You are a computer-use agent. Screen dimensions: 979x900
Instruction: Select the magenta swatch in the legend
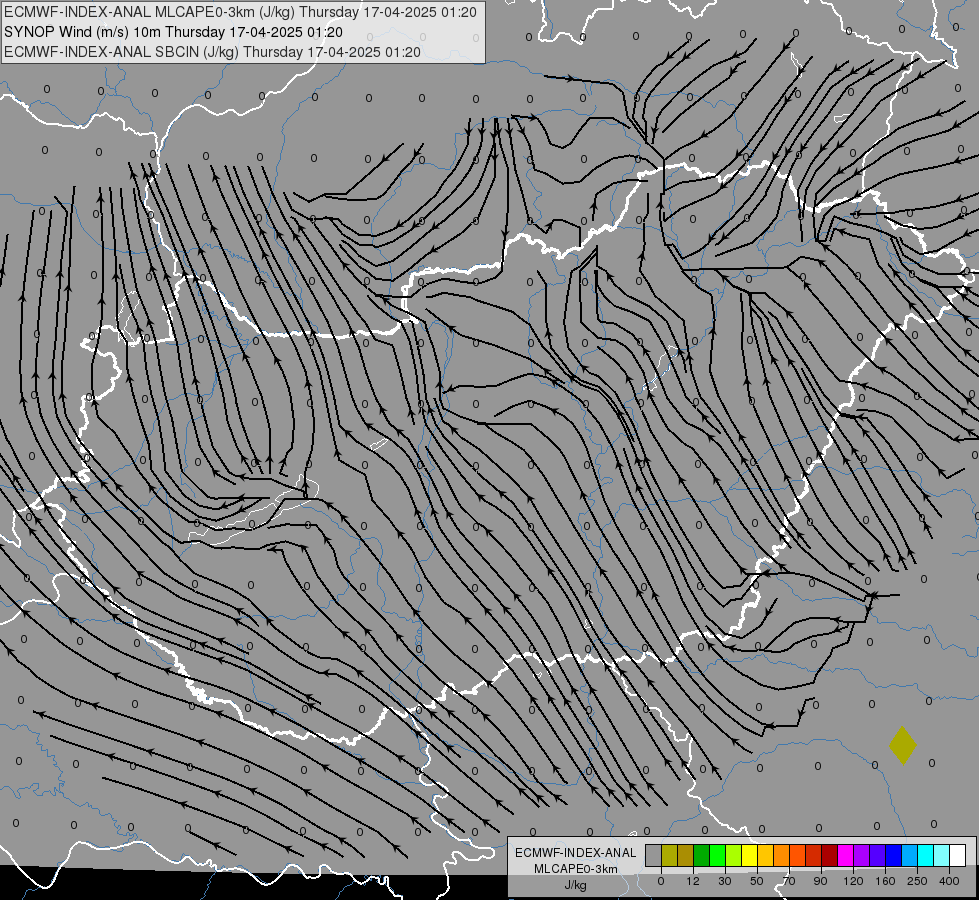tap(845, 856)
